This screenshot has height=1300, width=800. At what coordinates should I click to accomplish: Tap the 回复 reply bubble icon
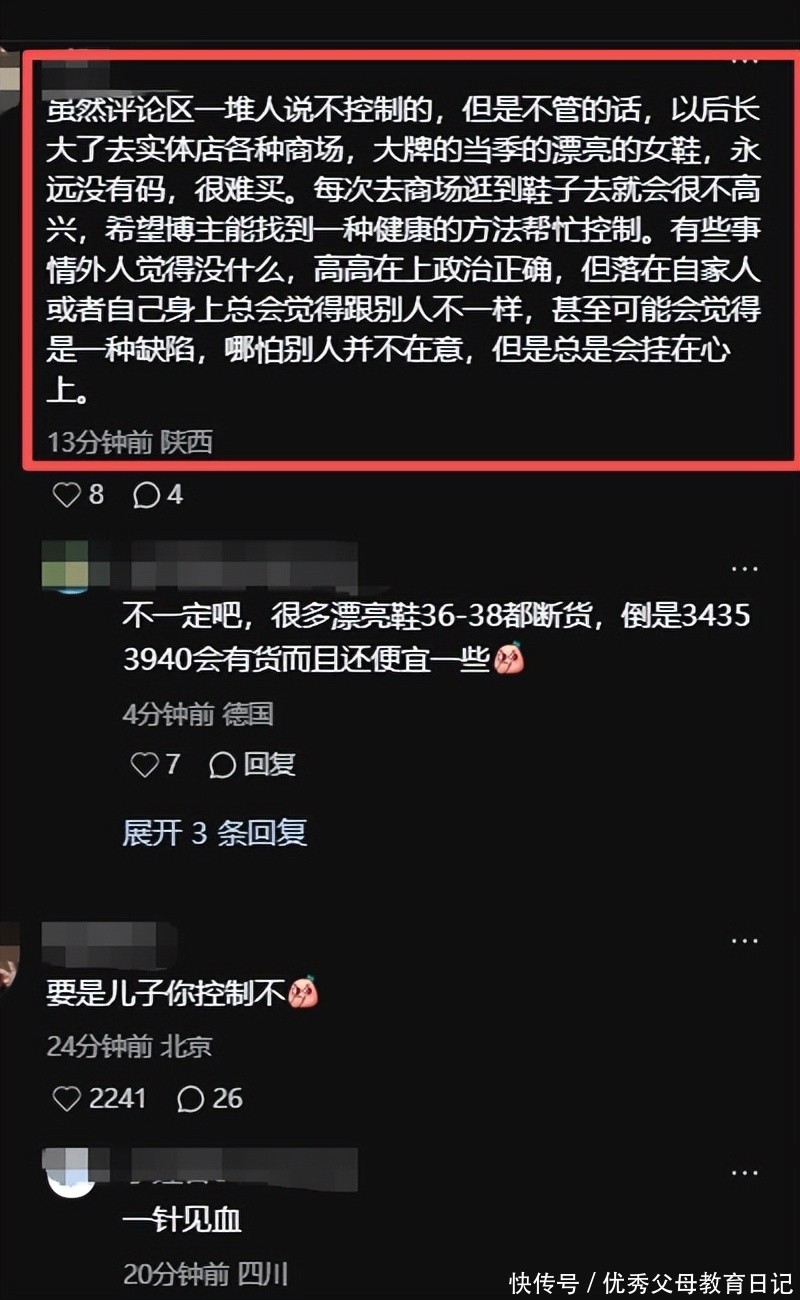pos(222,765)
